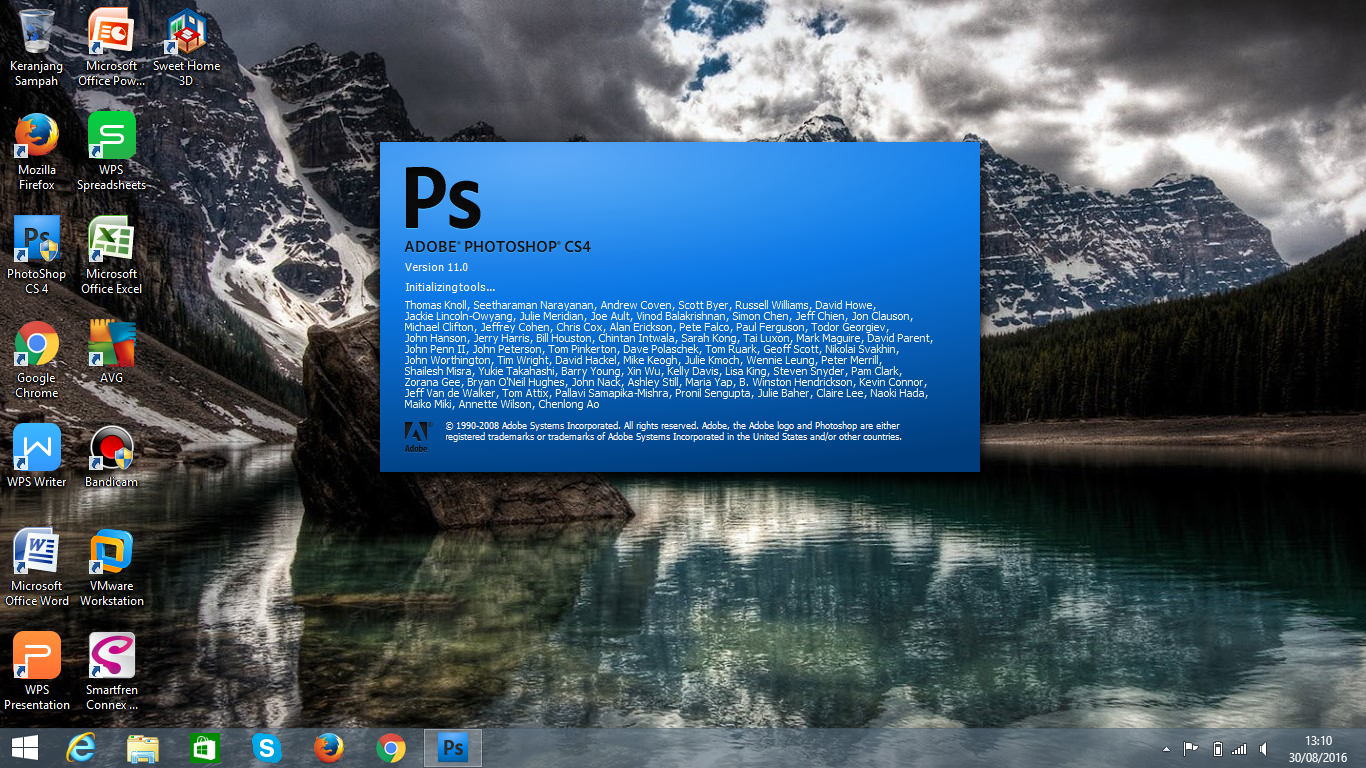Click the credit name "Chenlong Ao"
Image resolution: width=1366 pixels, height=768 pixels.
(x=569, y=404)
